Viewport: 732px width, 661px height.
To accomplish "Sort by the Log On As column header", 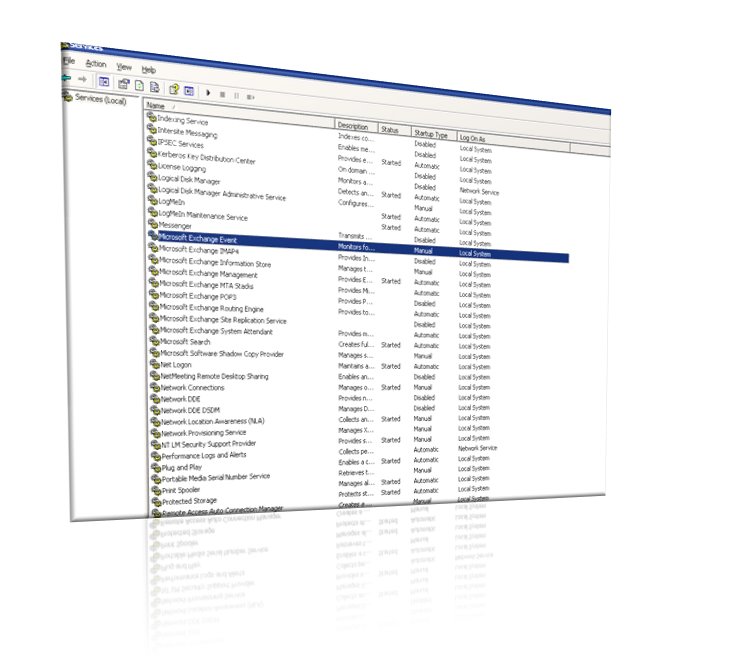I will (472, 138).
